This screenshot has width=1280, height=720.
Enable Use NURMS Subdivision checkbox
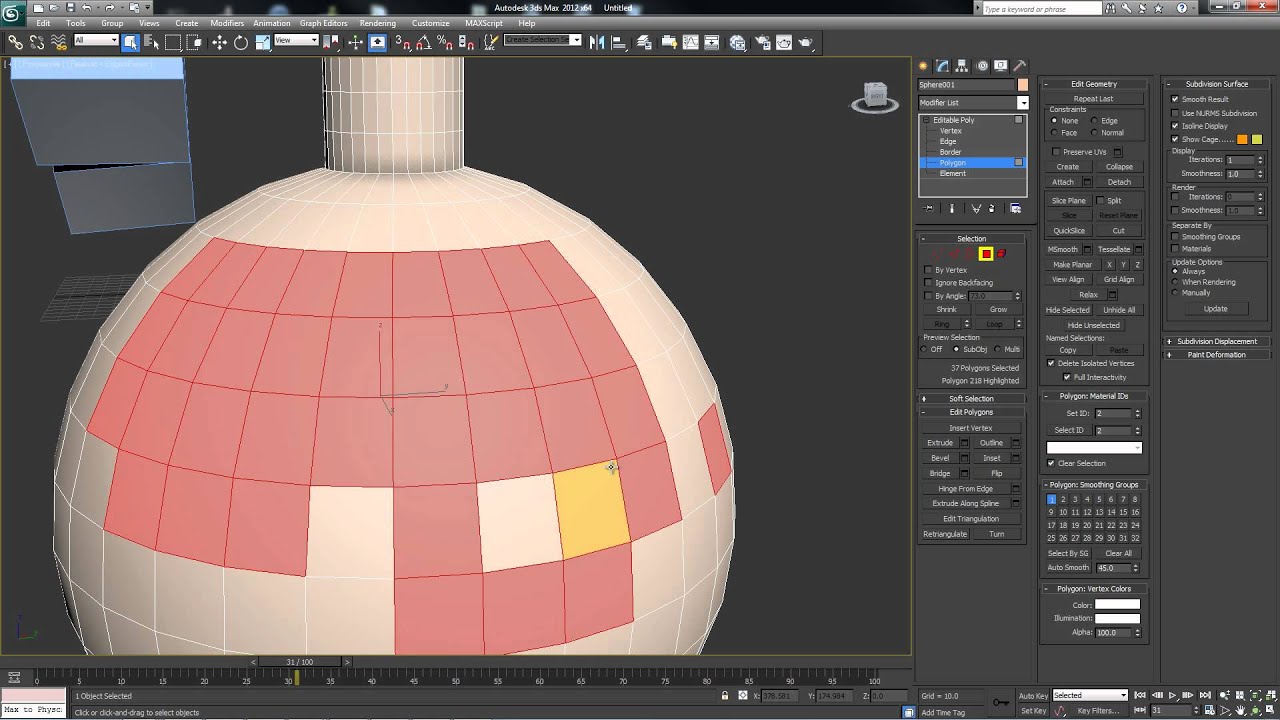pos(1175,113)
